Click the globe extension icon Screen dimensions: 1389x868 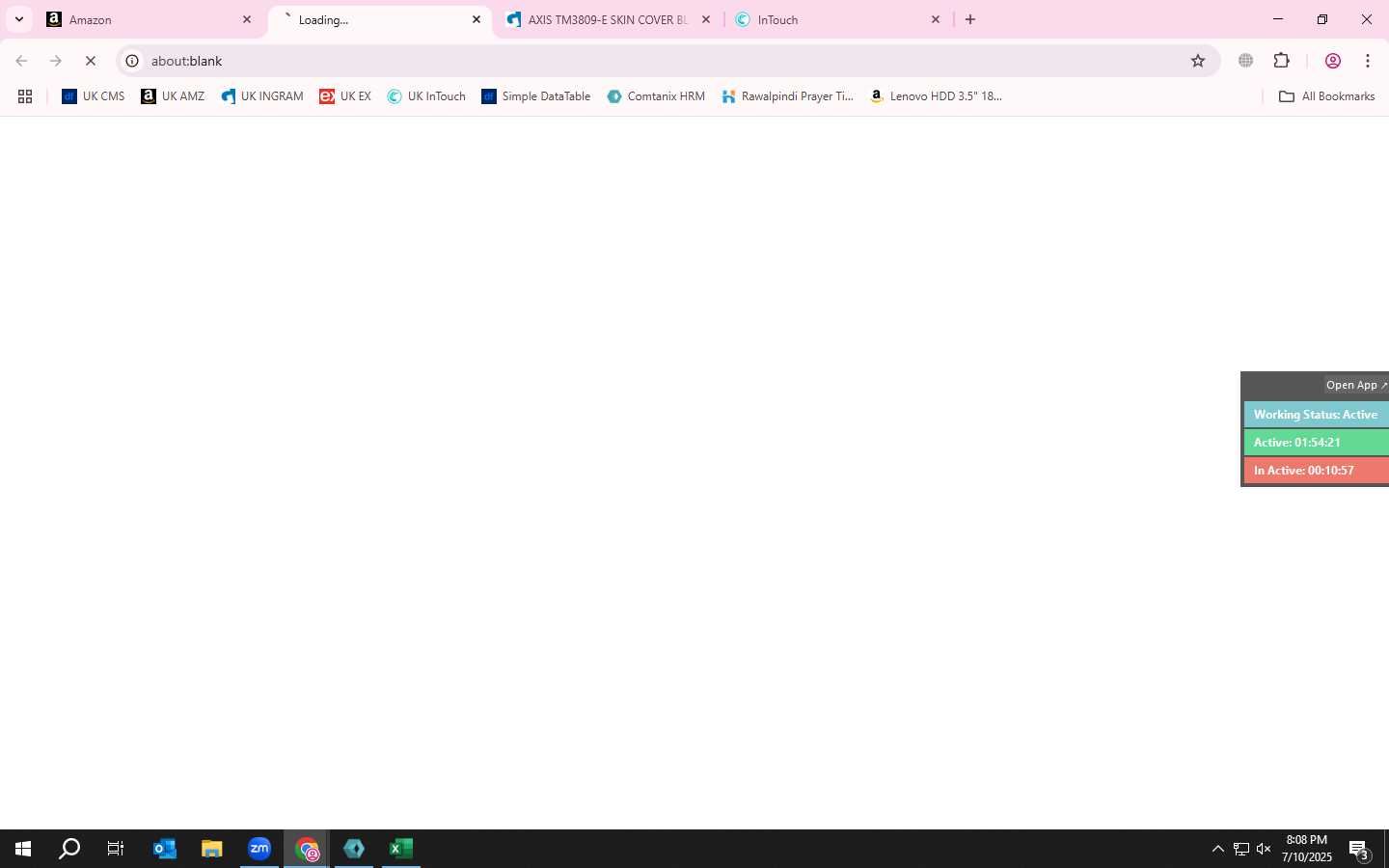[x=1246, y=61]
